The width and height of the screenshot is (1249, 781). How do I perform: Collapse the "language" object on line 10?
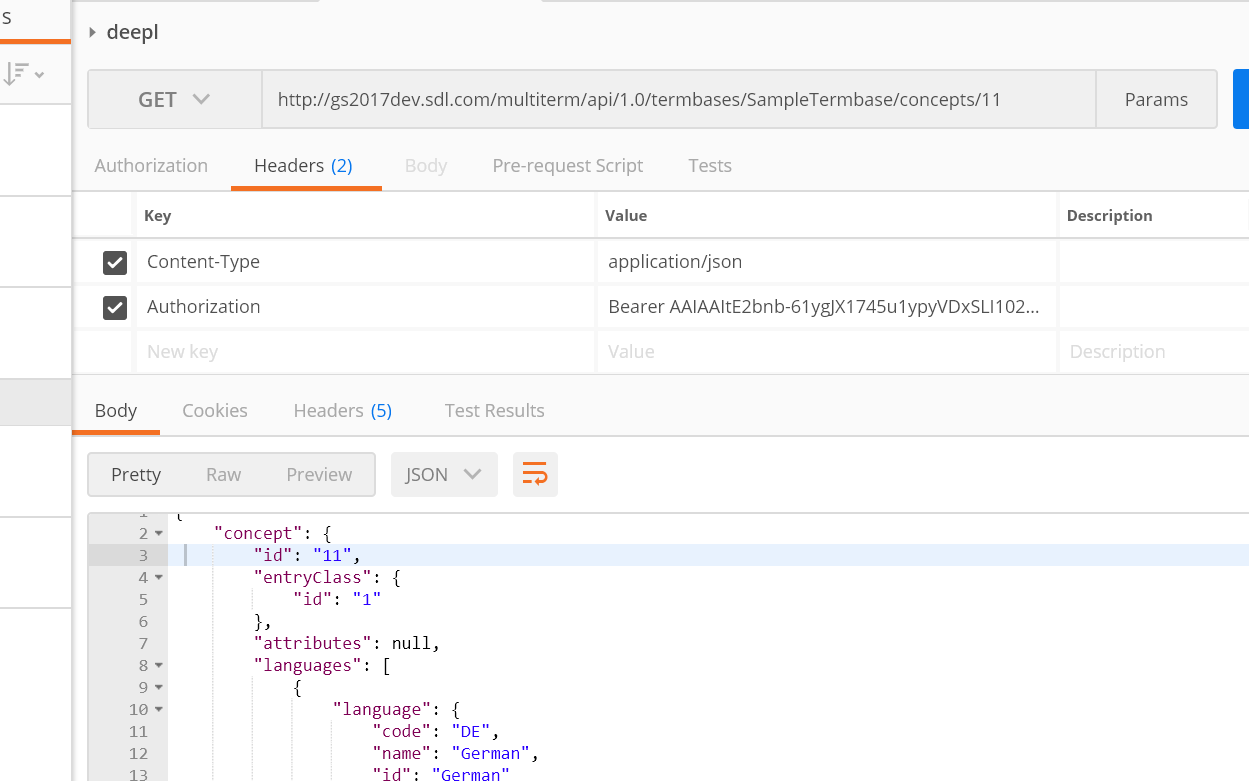159,710
